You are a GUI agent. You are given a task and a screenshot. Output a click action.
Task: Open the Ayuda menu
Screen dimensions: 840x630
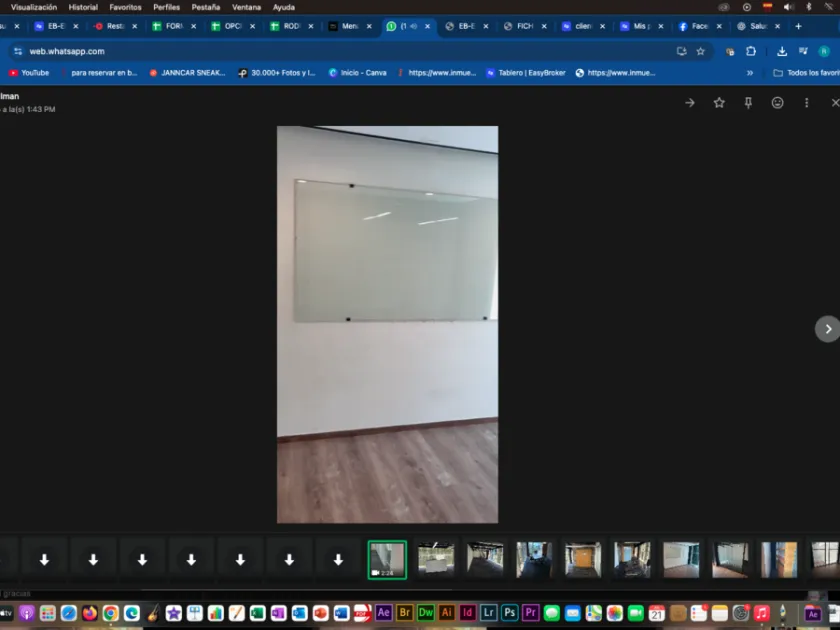click(284, 8)
